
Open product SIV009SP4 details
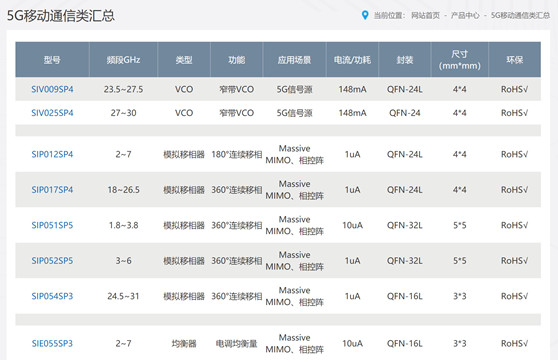tap(52, 89)
